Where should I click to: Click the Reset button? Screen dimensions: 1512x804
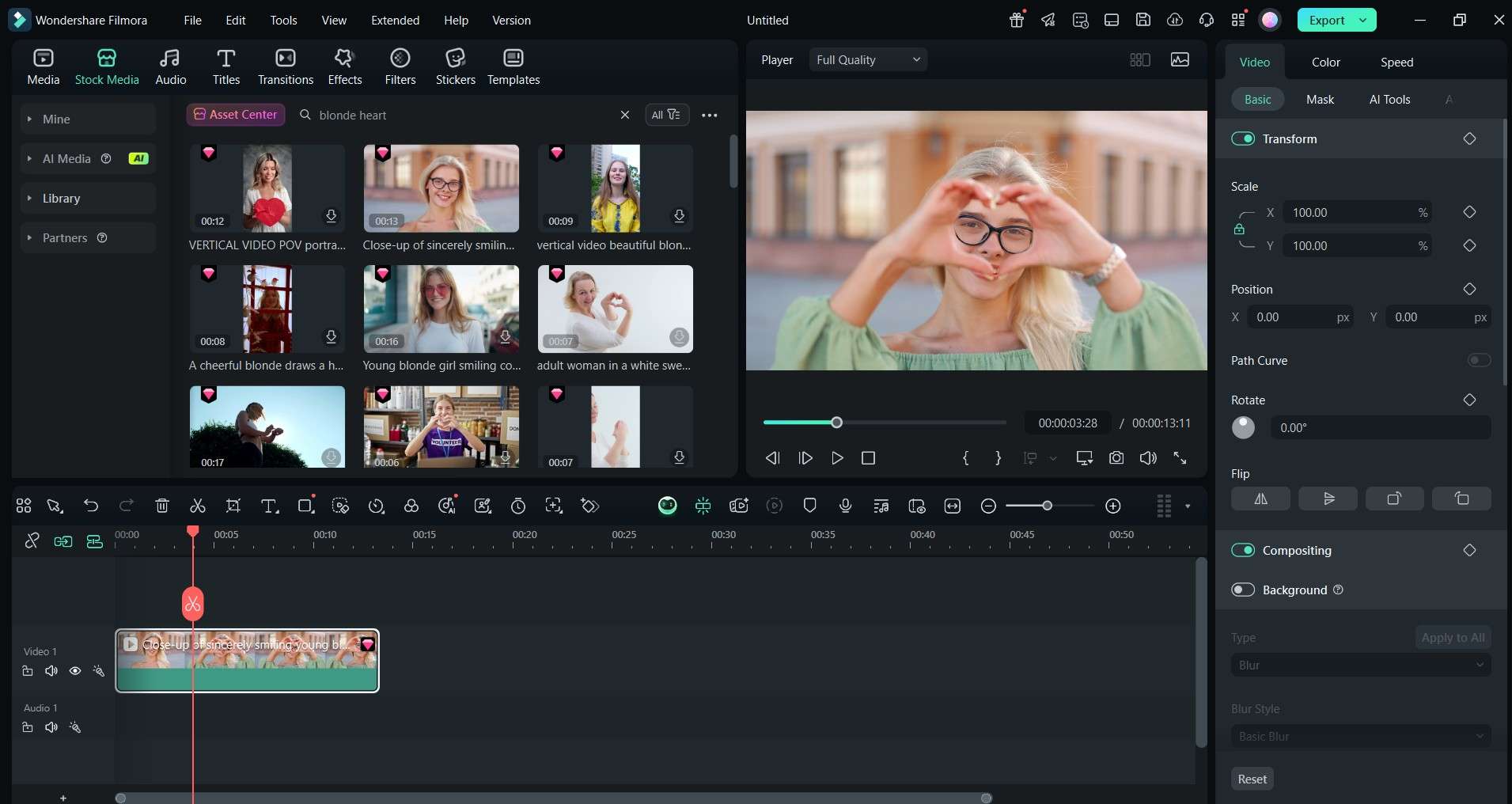(x=1252, y=779)
